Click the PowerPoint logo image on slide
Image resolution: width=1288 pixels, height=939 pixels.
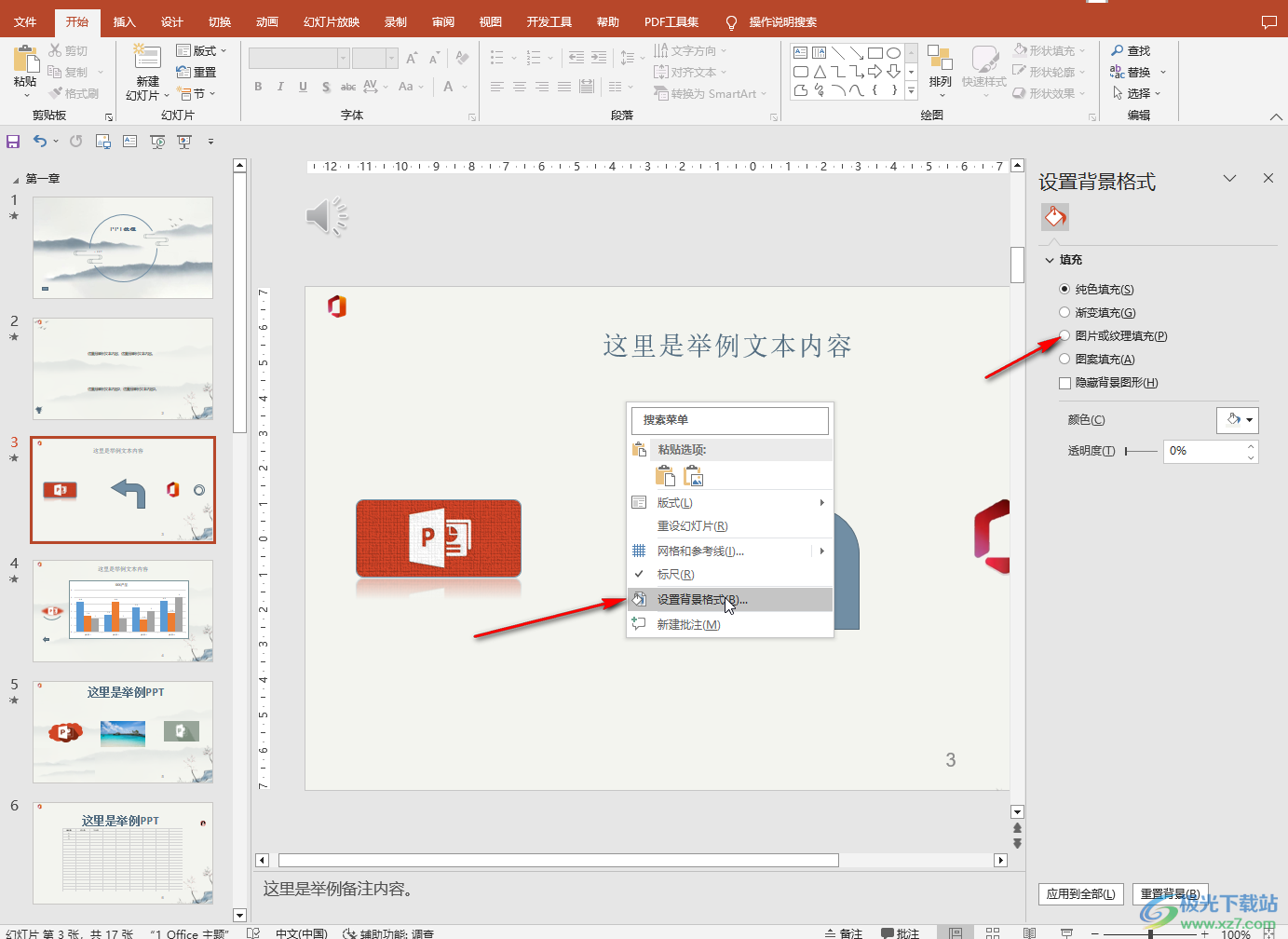[x=439, y=538]
